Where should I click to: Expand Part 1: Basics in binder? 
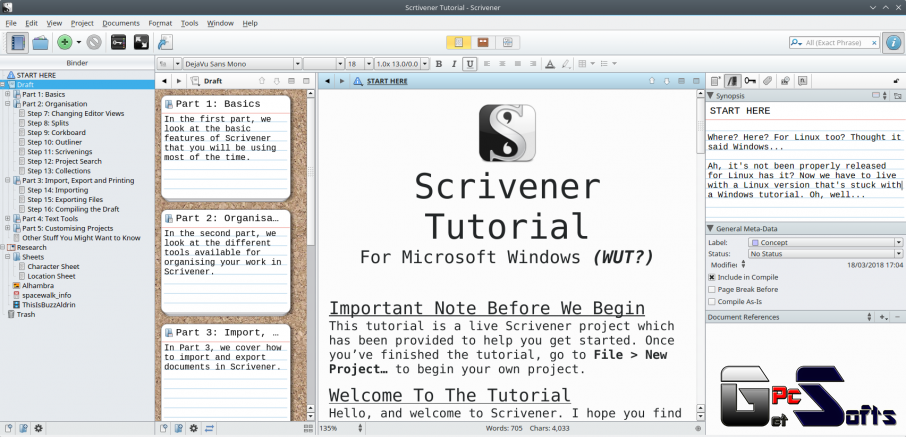click(8, 94)
